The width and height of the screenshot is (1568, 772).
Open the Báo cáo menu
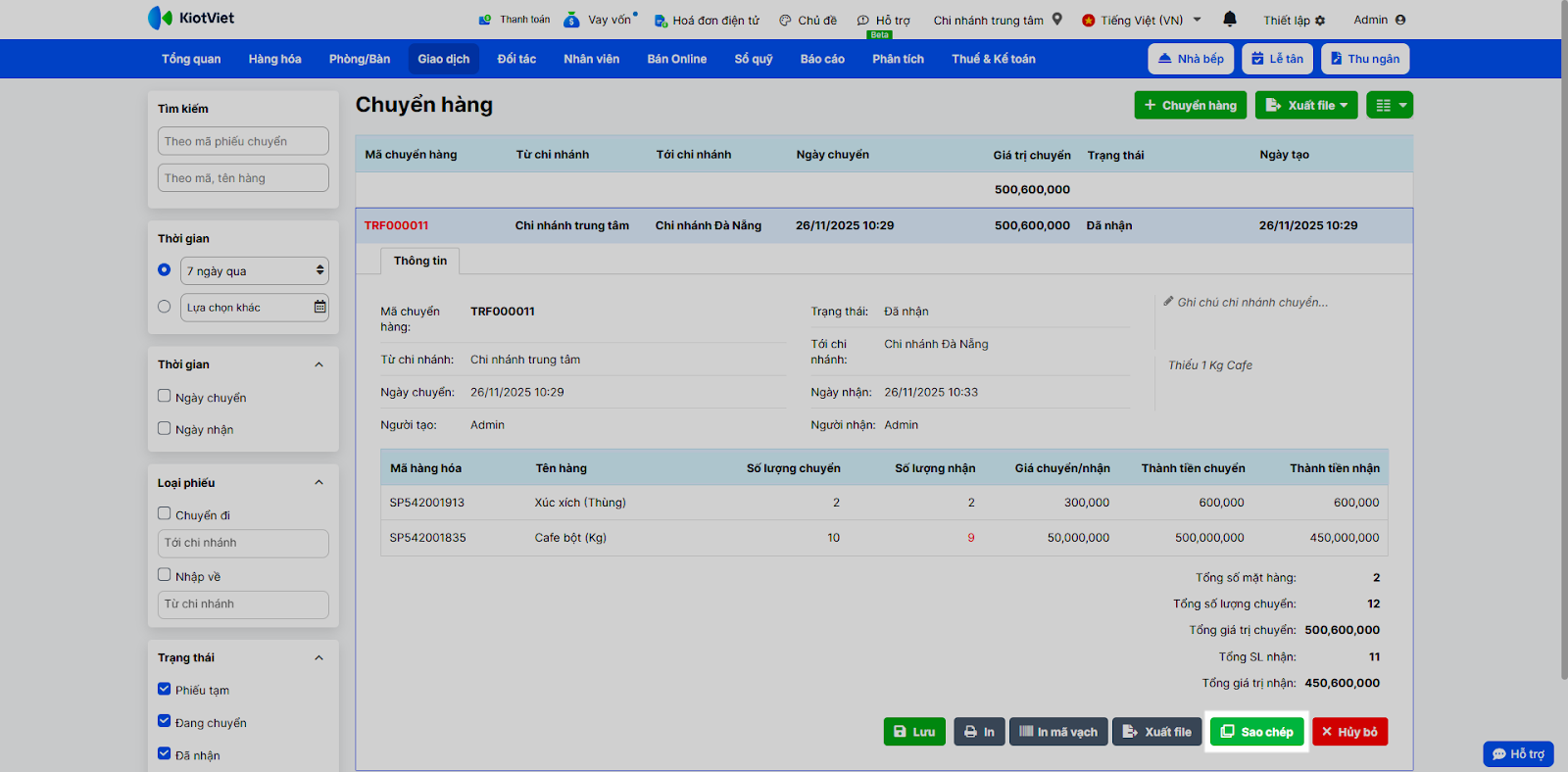pyautogui.click(x=822, y=59)
